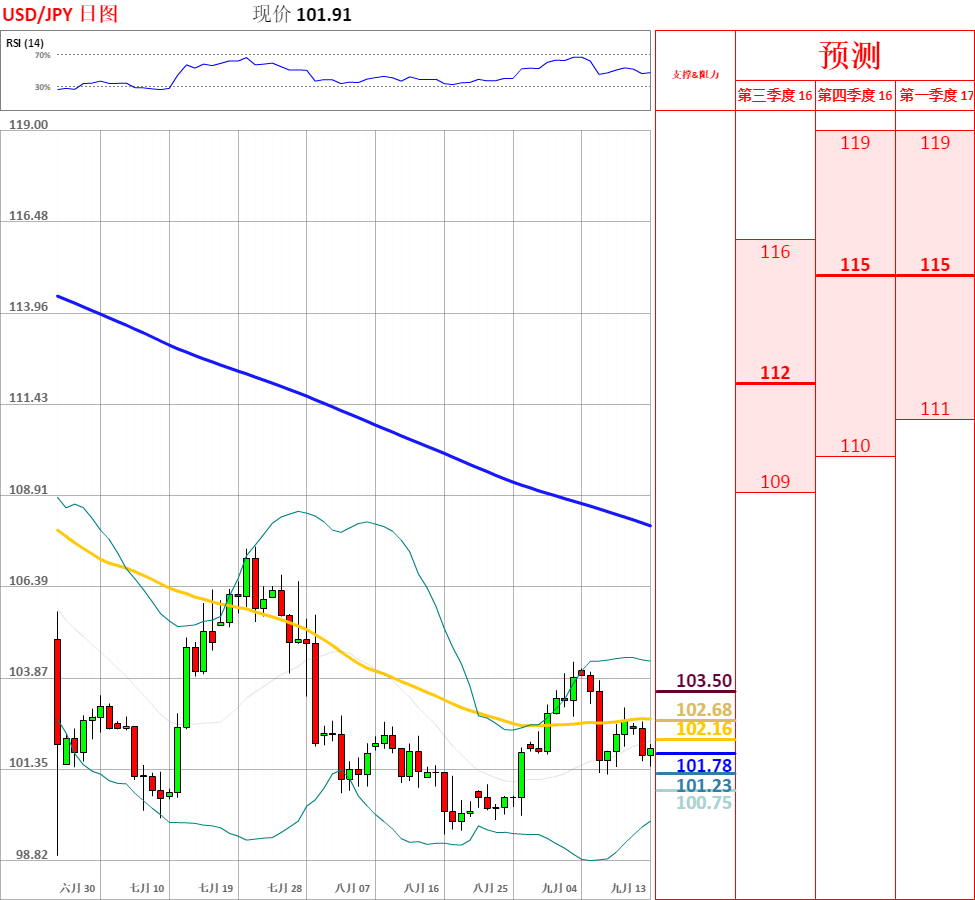Click the 100.75 support level
The width and height of the screenshot is (975, 900).
coord(704,802)
